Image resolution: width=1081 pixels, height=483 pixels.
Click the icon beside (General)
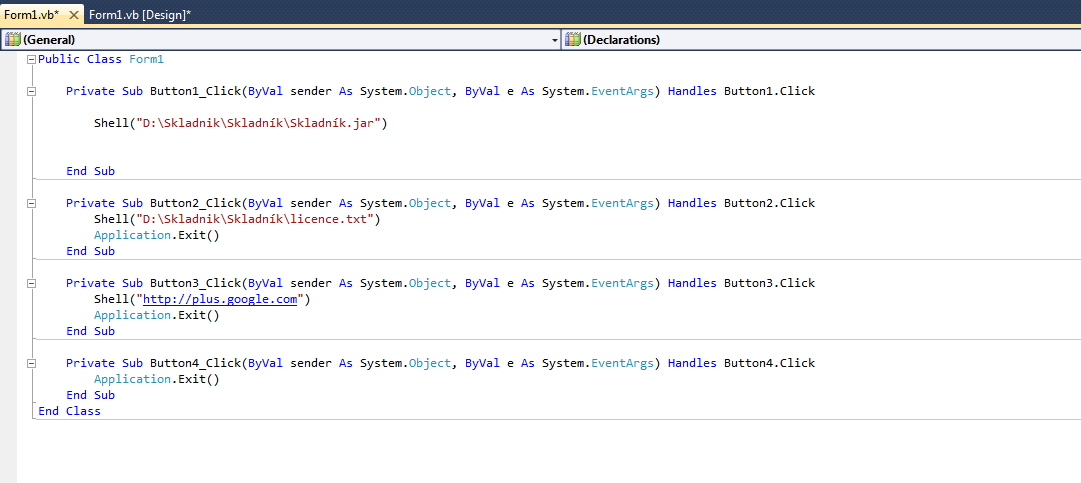pos(13,40)
